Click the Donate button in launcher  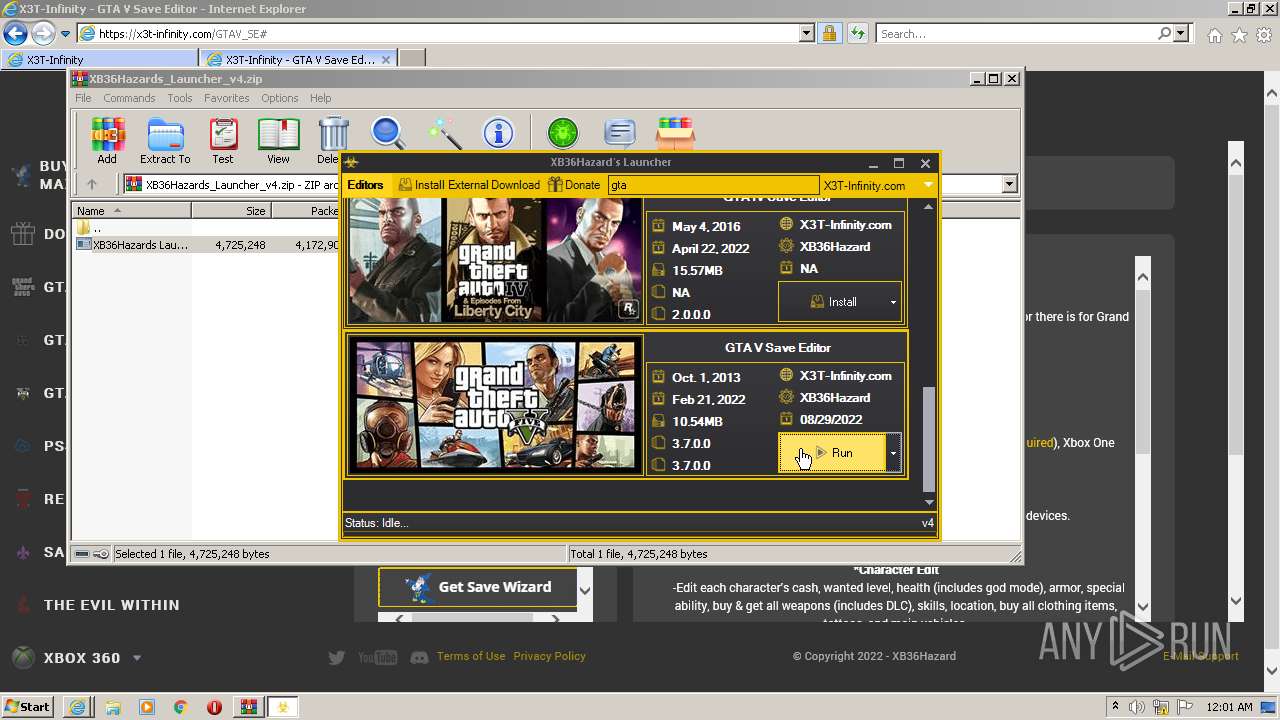click(574, 185)
